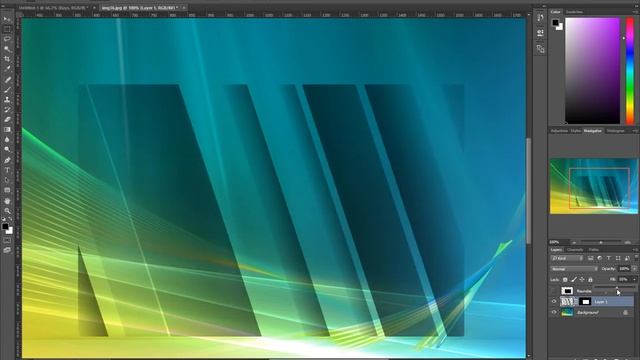
Task: Select the Eyedropper tool
Action: pyautogui.click(x=7, y=69)
